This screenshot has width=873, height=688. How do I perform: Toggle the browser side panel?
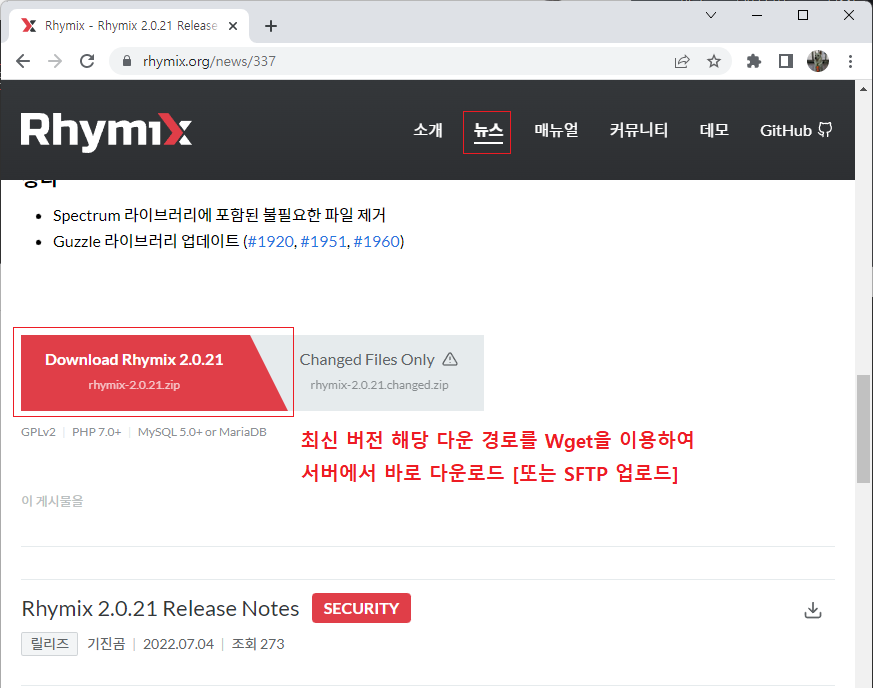[786, 61]
